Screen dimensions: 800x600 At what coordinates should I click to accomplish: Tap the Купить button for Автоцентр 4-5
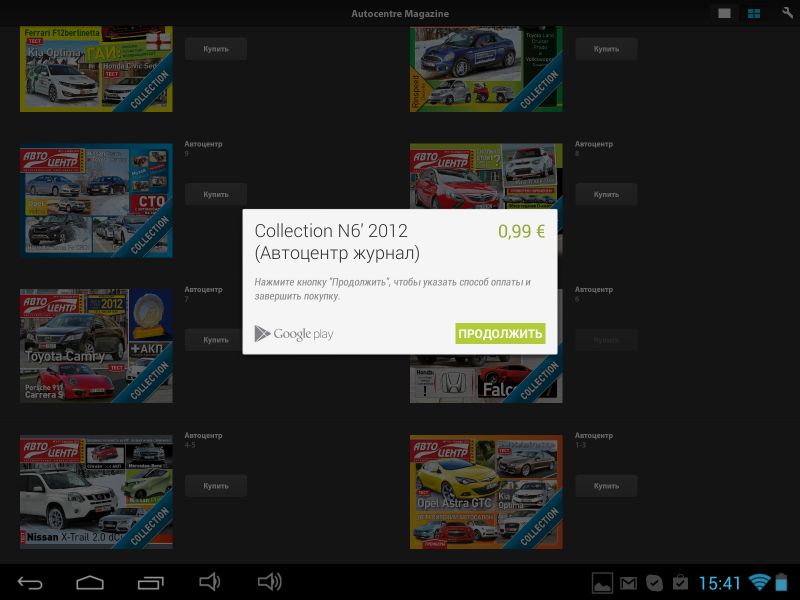click(x=215, y=486)
